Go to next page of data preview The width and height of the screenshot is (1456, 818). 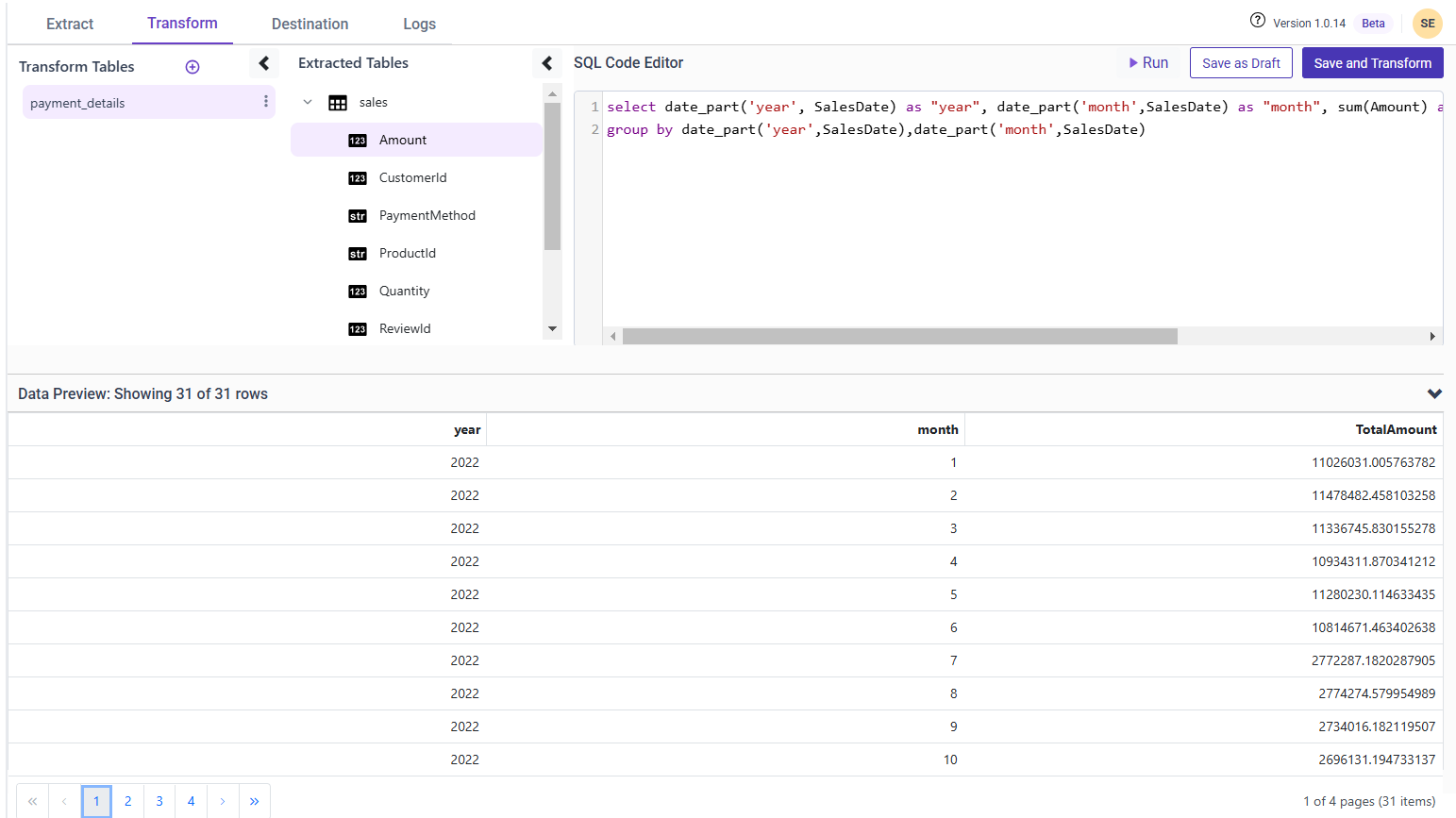[223, 801]
